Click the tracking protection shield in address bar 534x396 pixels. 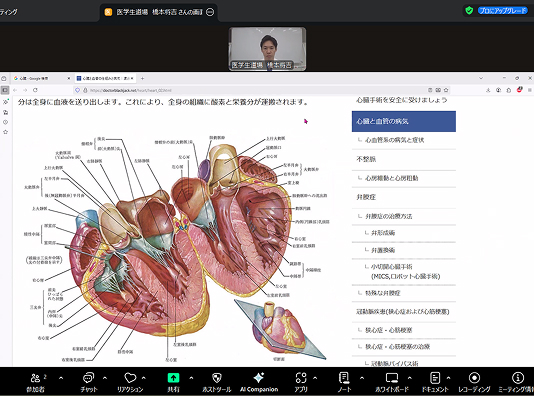[77, 90]
